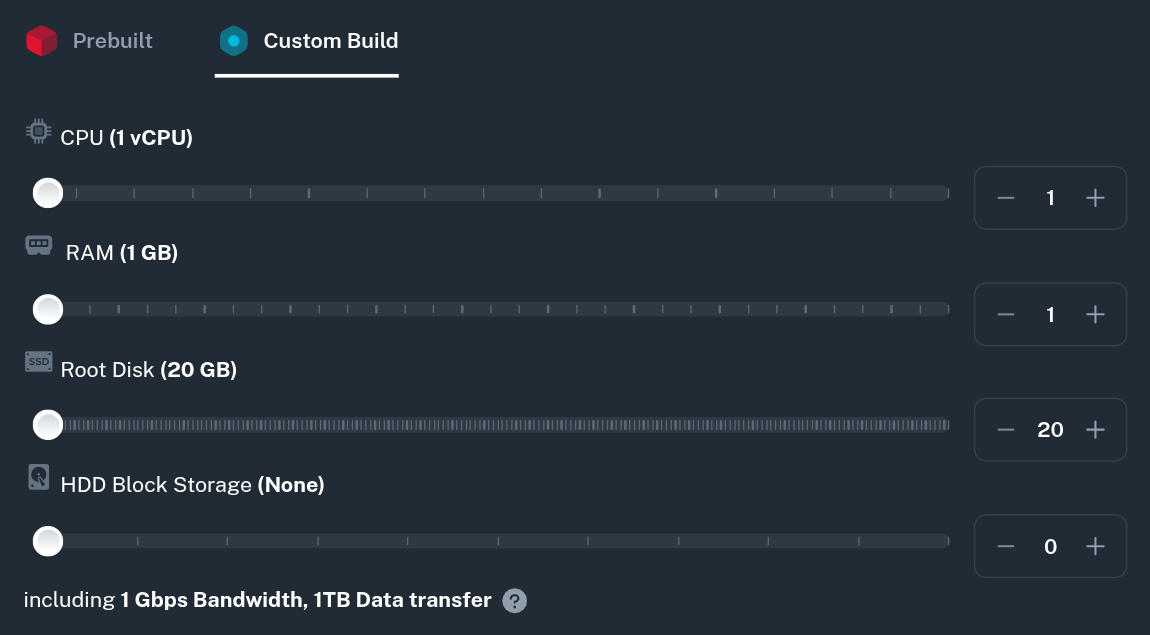The image size is (1150, 635).
Task: Decrease Root Disk size with minus
Action: [x=1006, y=430]
